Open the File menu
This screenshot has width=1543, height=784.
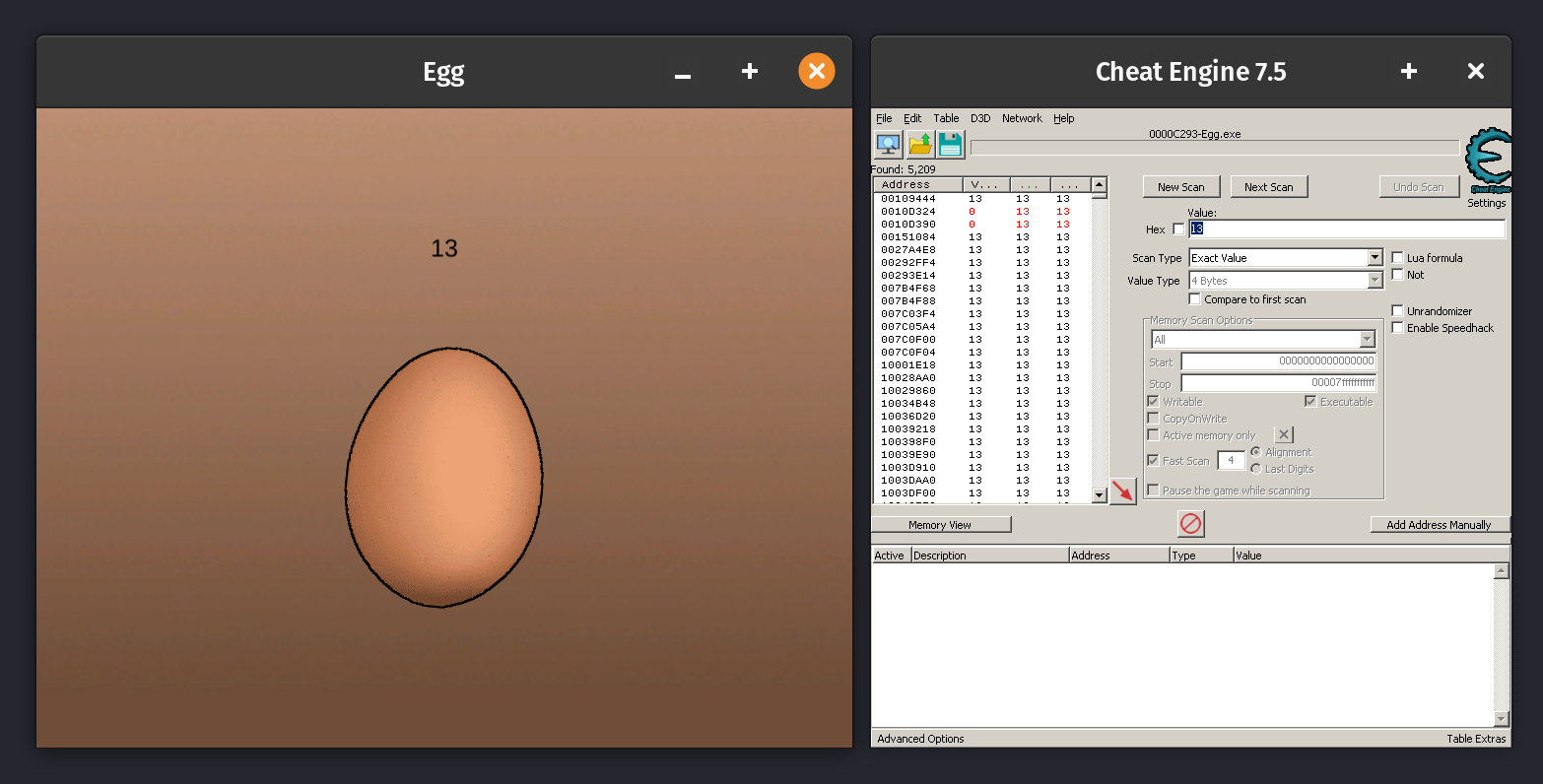[x=884, y=118]
